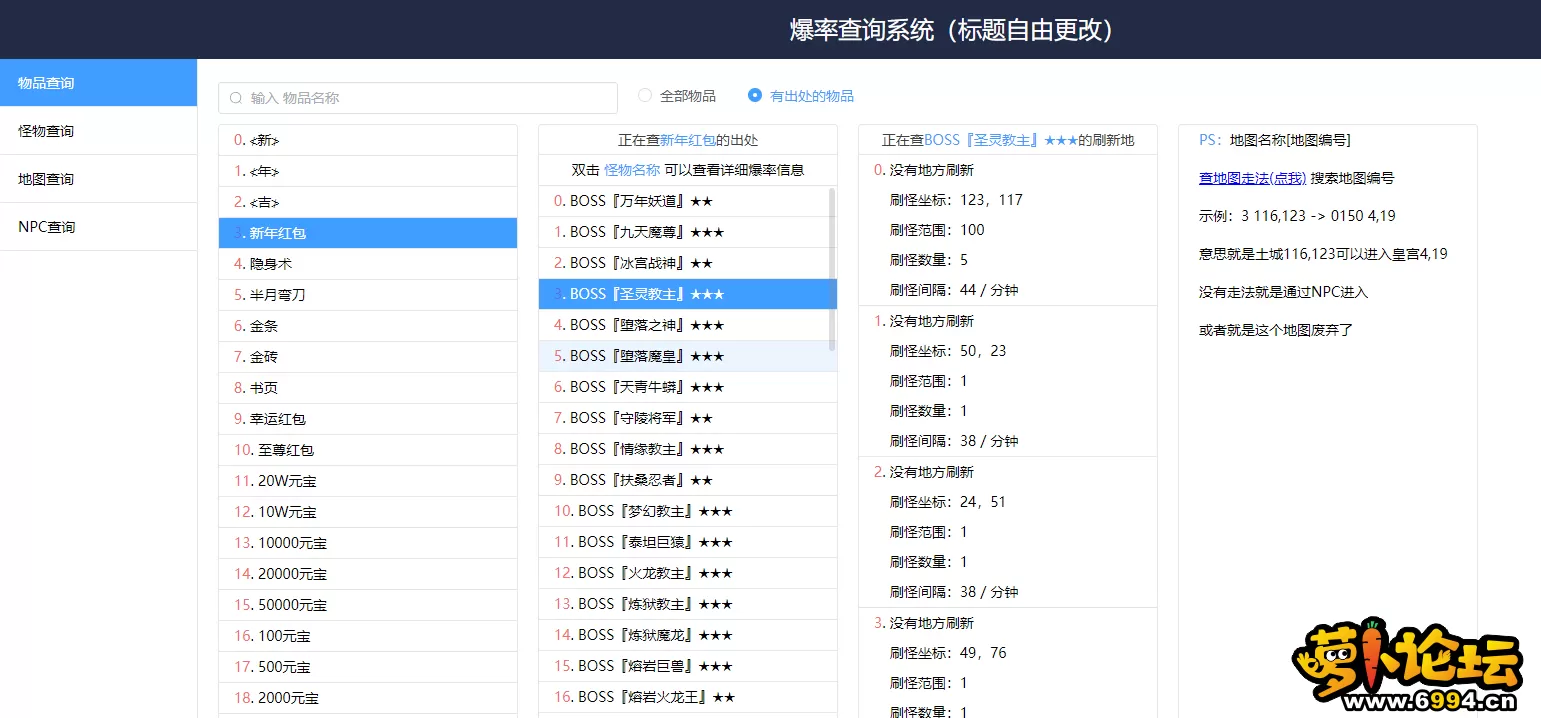Viewport: 1541px width, 718px height.
Task: Select item 18. 2000元宝
Action: point(368,698)
